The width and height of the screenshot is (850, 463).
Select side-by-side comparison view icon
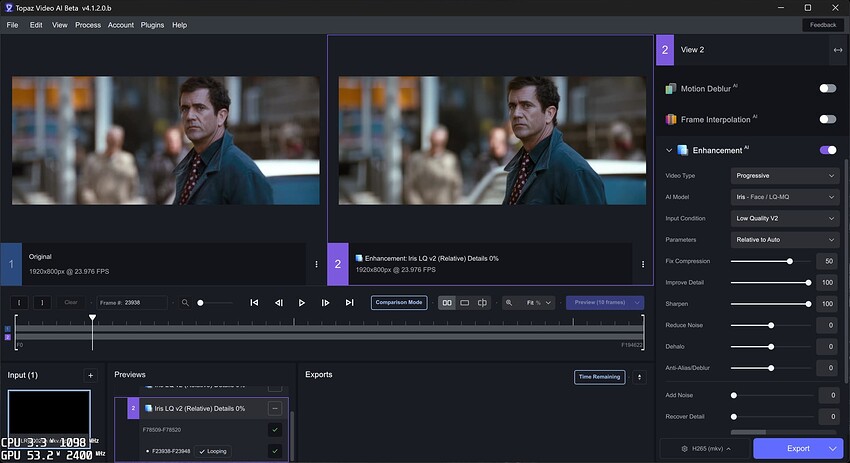[447, 302]
